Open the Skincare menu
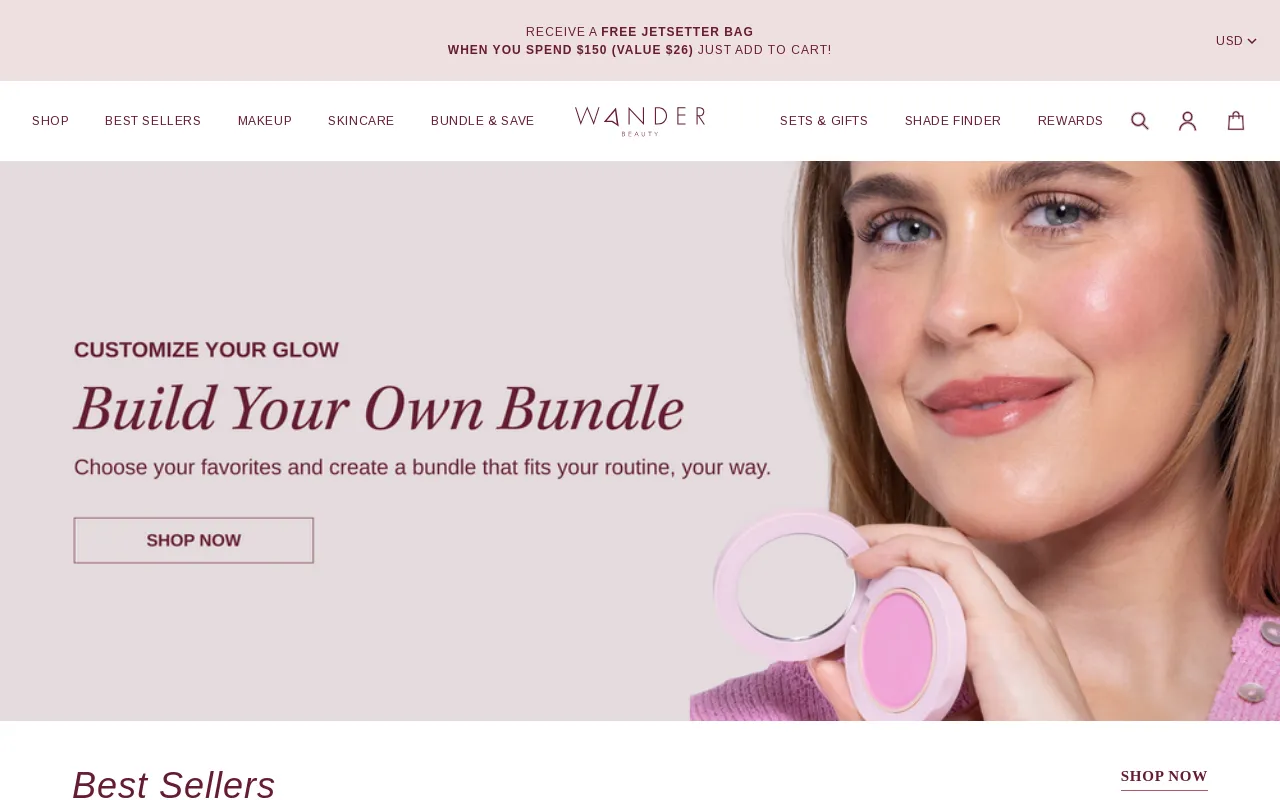Screen dimensions: 1280x800 click(x=361, y=121)
